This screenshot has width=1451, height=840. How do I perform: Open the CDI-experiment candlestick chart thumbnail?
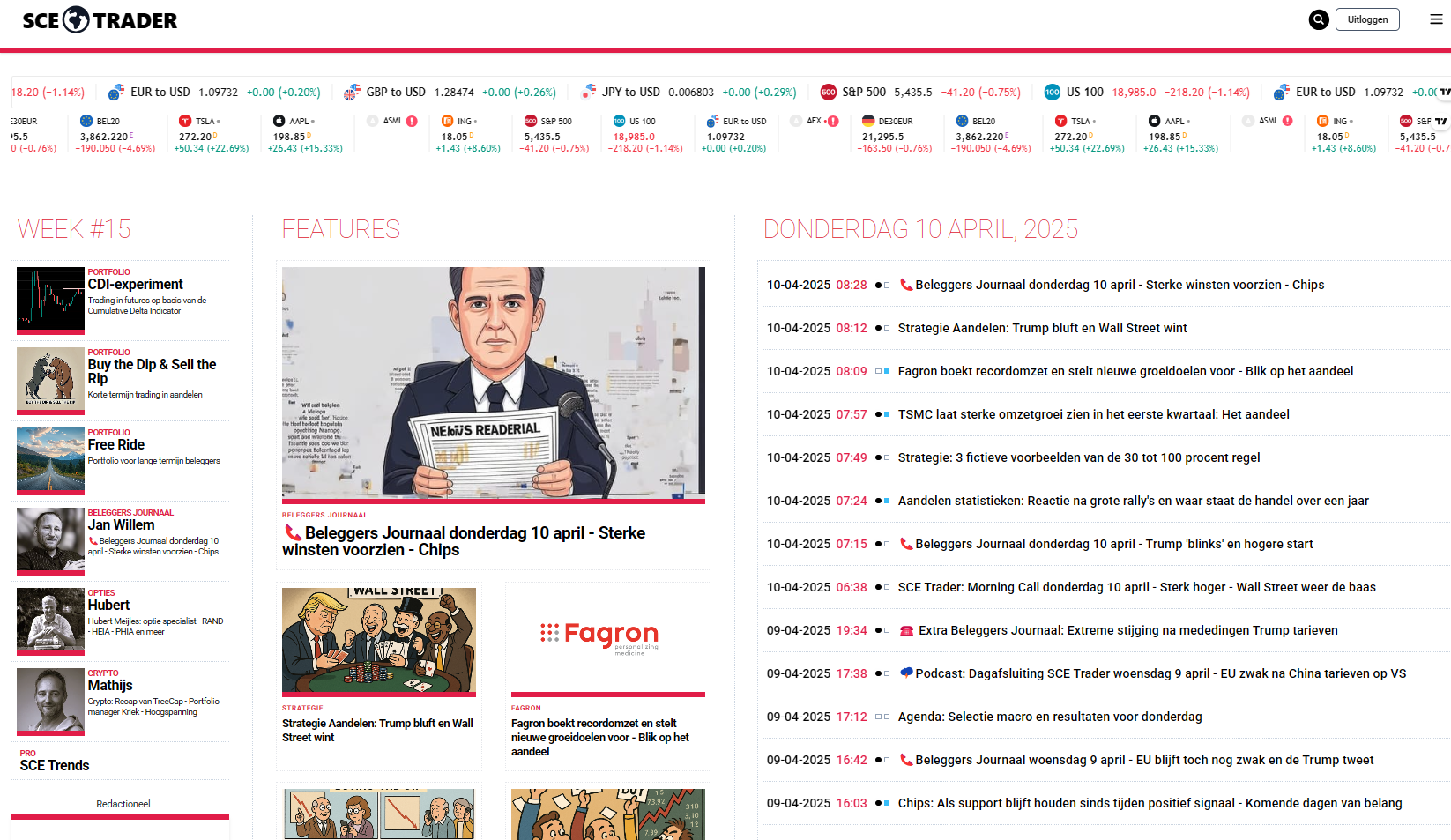click(50, 299)
